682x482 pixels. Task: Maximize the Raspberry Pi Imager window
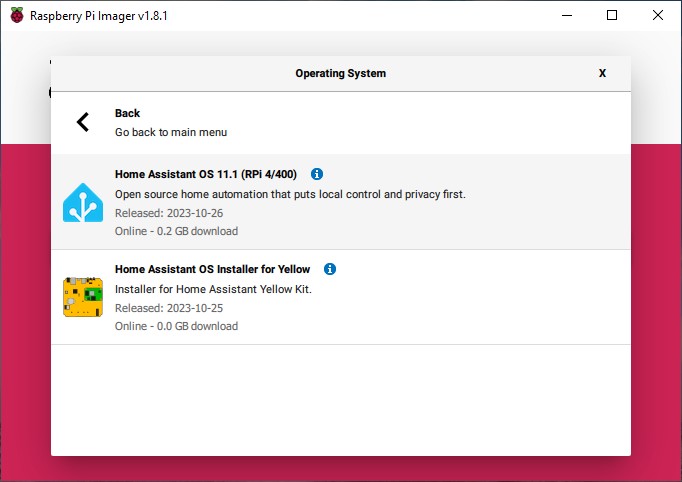[612, 15]
